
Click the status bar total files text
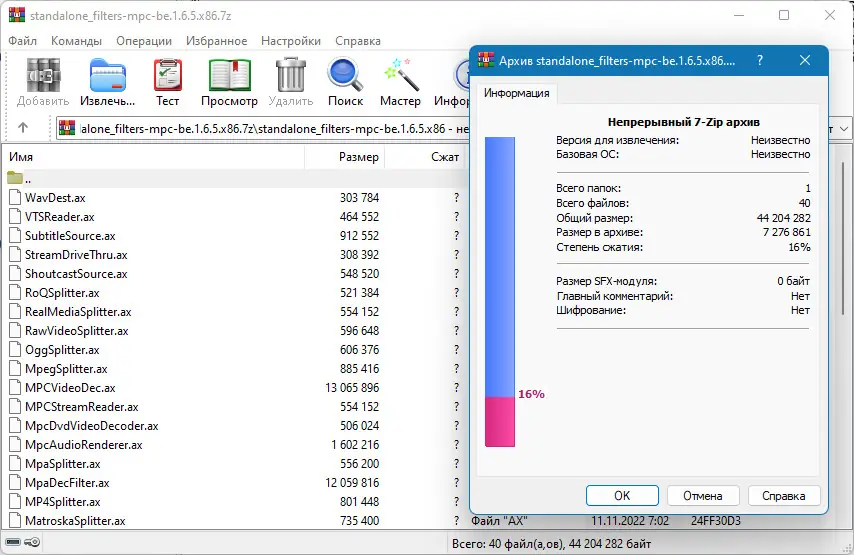(x=551, y=544)
